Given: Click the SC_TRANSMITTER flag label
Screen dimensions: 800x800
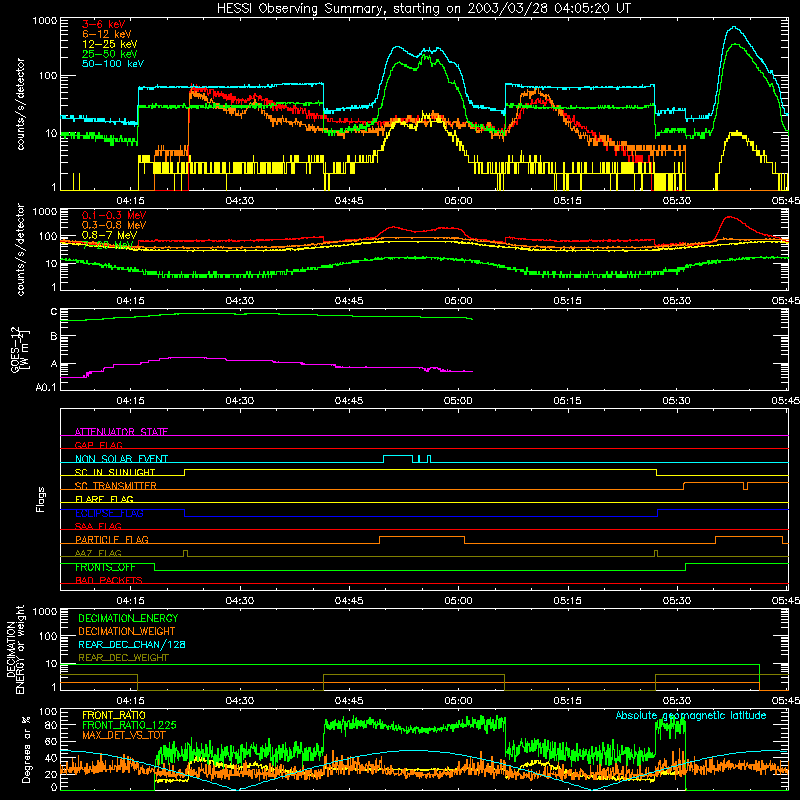Looking at the screenshot, I should tap(116, 486).
